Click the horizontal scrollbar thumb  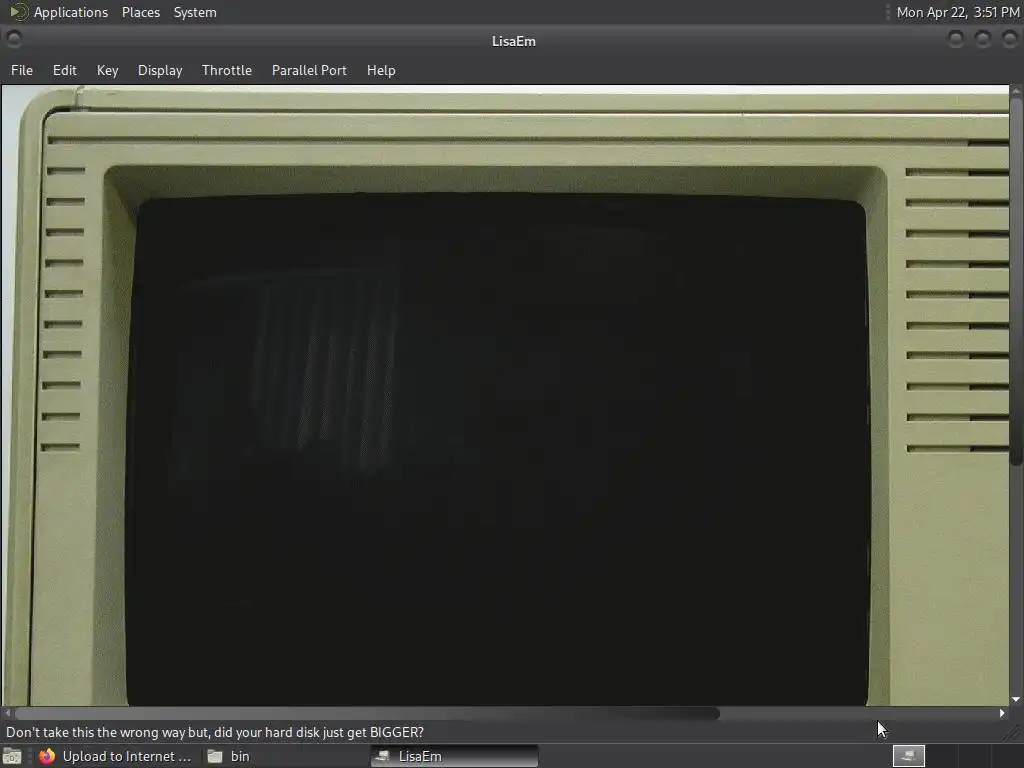coord(367,714)
